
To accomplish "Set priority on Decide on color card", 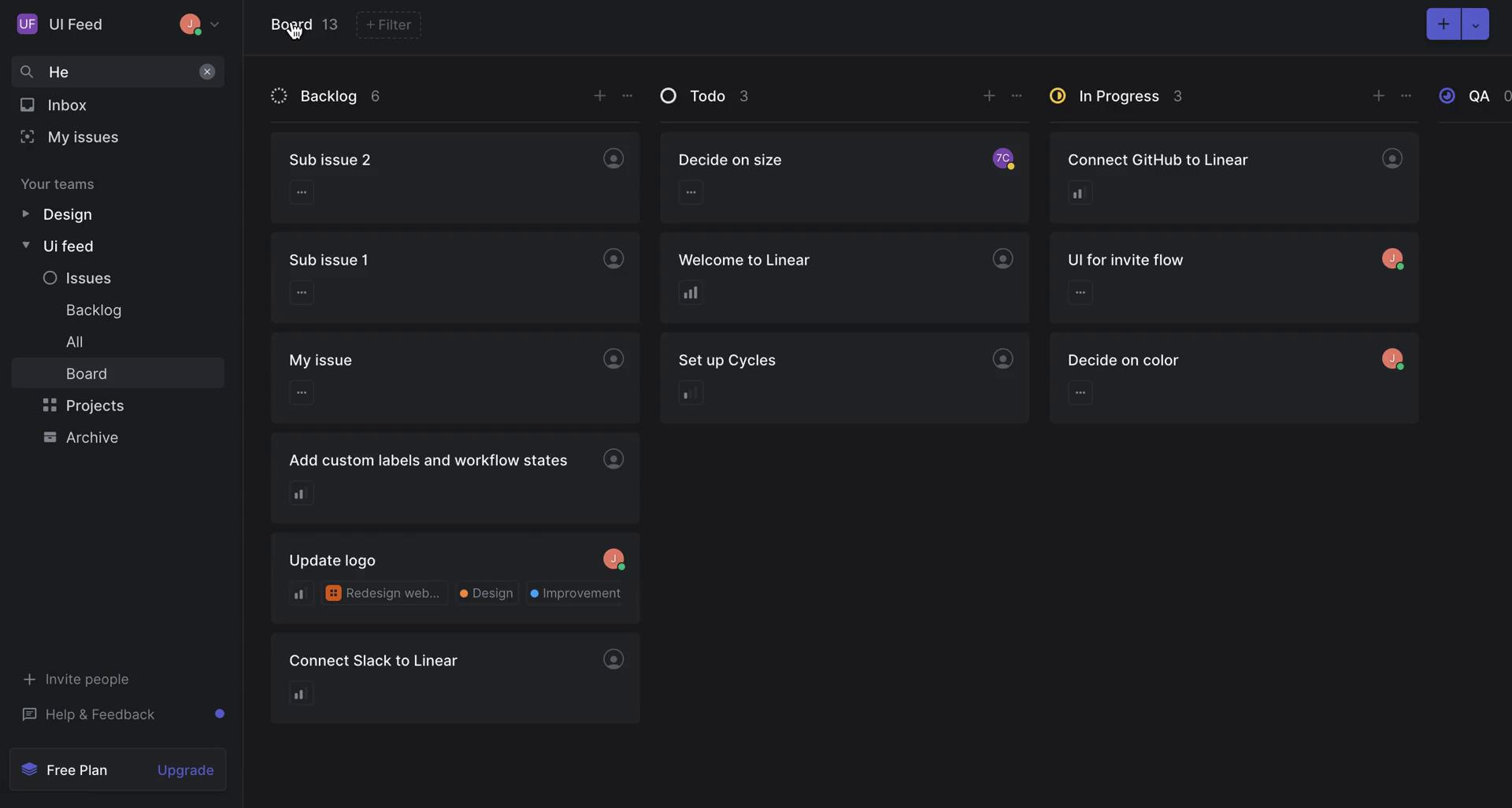I will point(1080,392).
